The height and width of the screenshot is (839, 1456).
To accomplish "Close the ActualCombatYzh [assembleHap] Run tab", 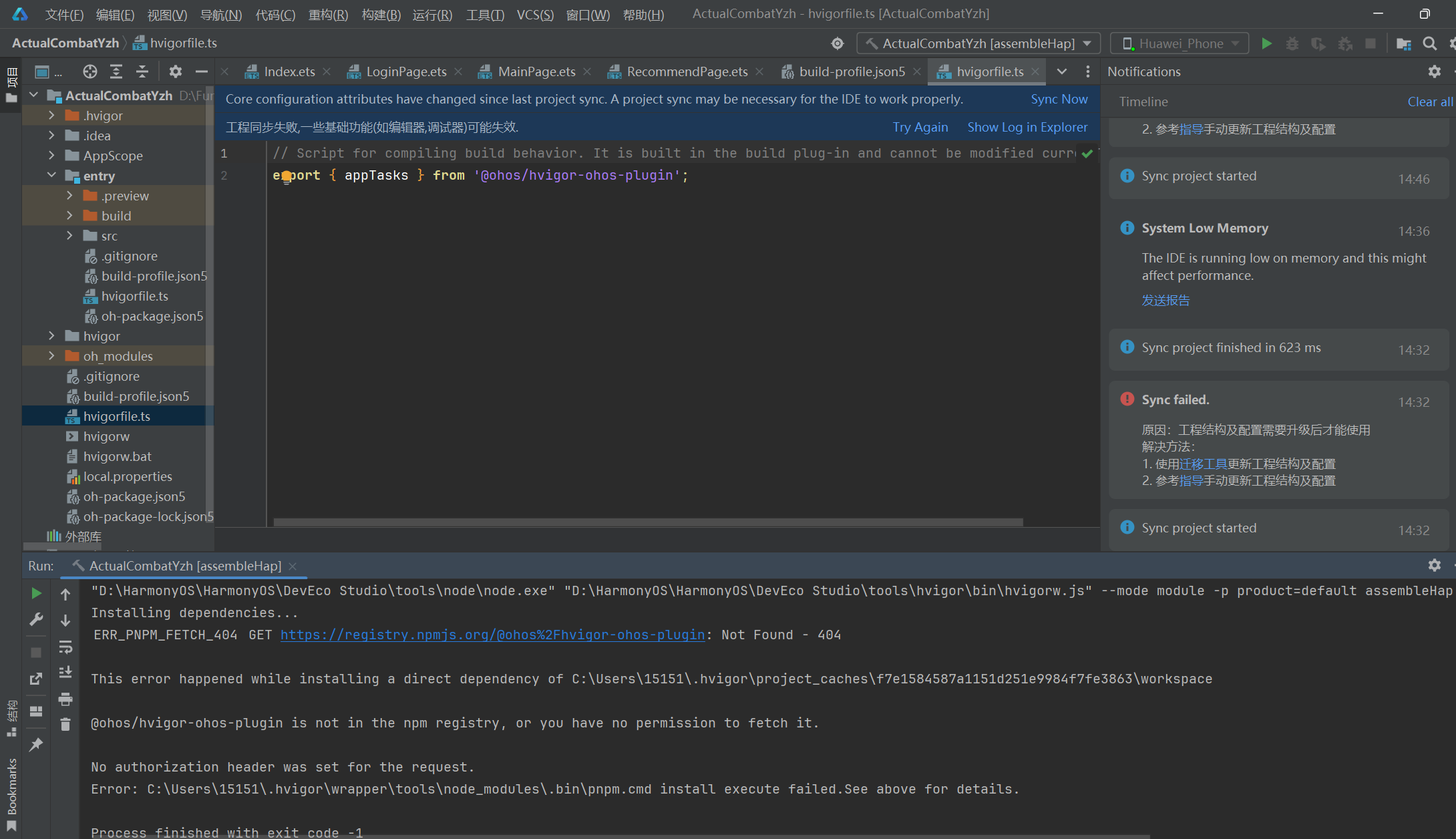I will tap(293, 566).
